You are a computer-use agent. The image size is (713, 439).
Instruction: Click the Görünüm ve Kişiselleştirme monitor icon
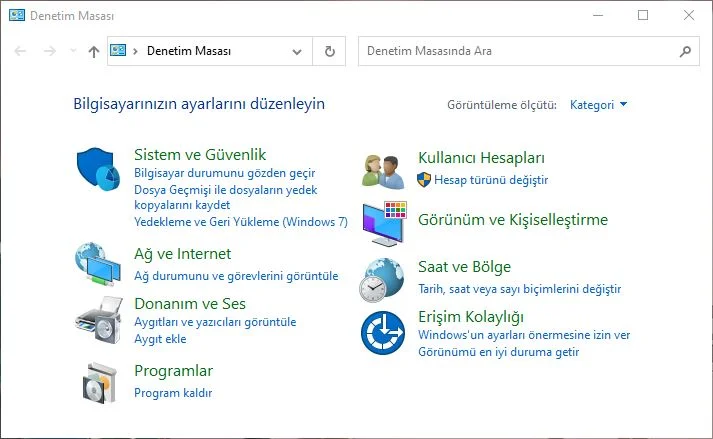pyautogui.click(x=382, y=222)
